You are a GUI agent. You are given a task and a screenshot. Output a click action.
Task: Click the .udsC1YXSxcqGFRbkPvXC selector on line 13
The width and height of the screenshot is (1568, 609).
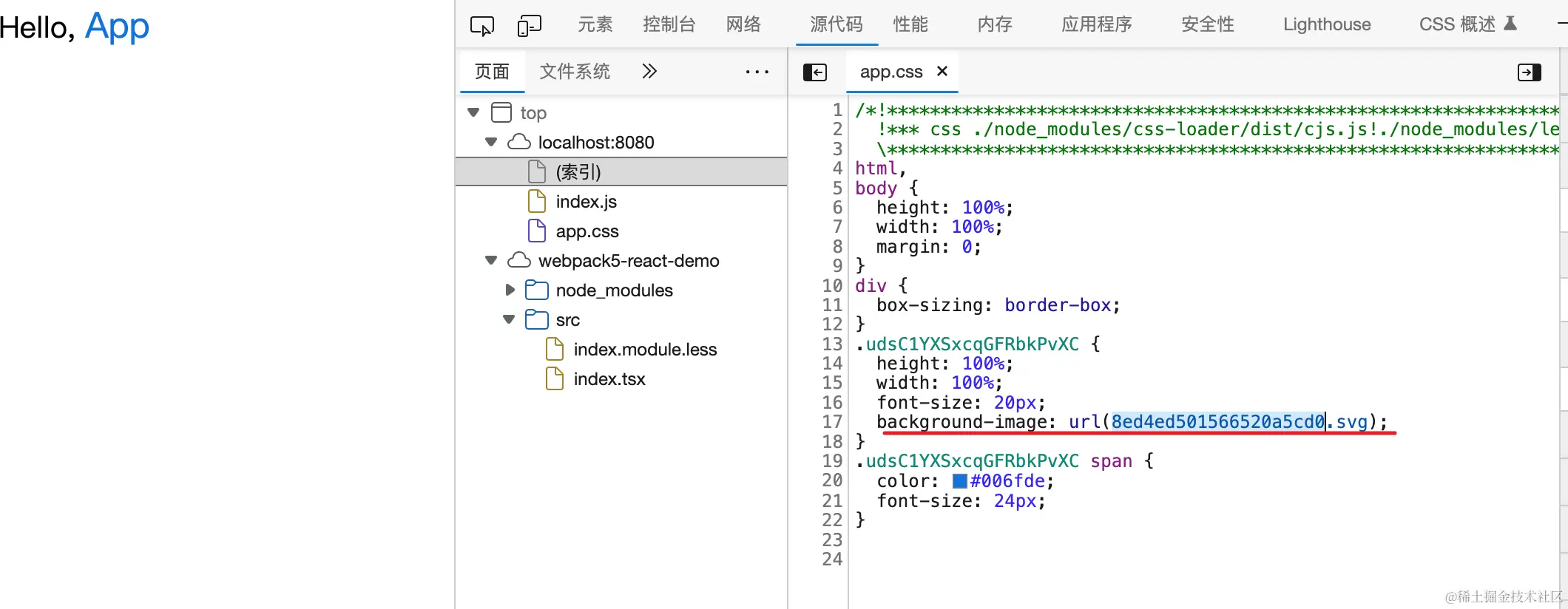point(967,344)
